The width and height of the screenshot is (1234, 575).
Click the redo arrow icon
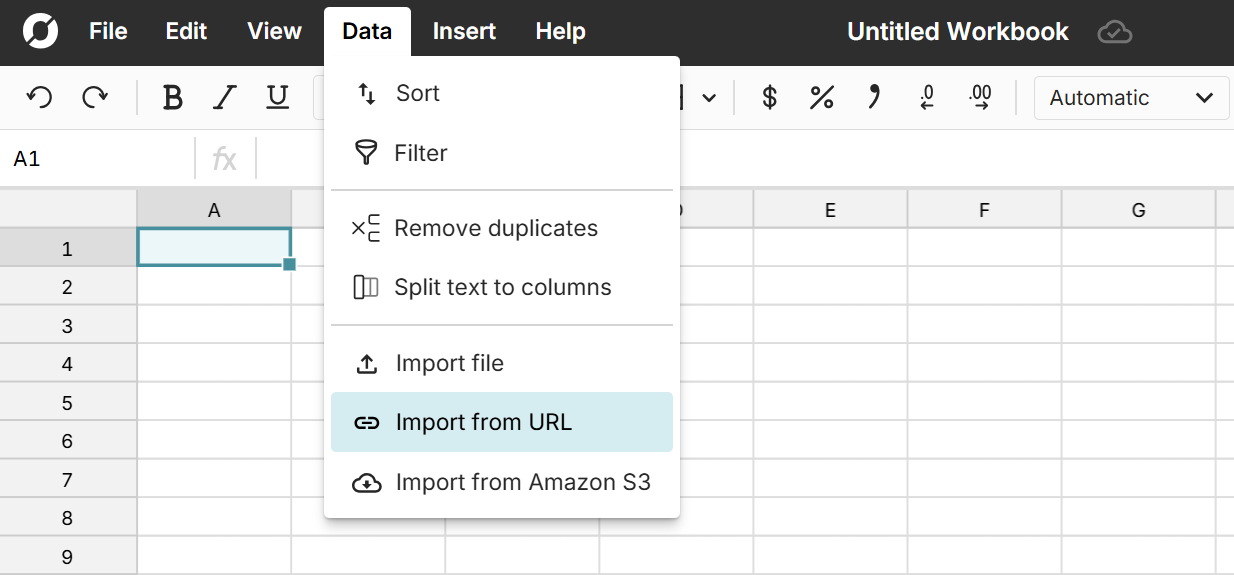pos(95,97)
